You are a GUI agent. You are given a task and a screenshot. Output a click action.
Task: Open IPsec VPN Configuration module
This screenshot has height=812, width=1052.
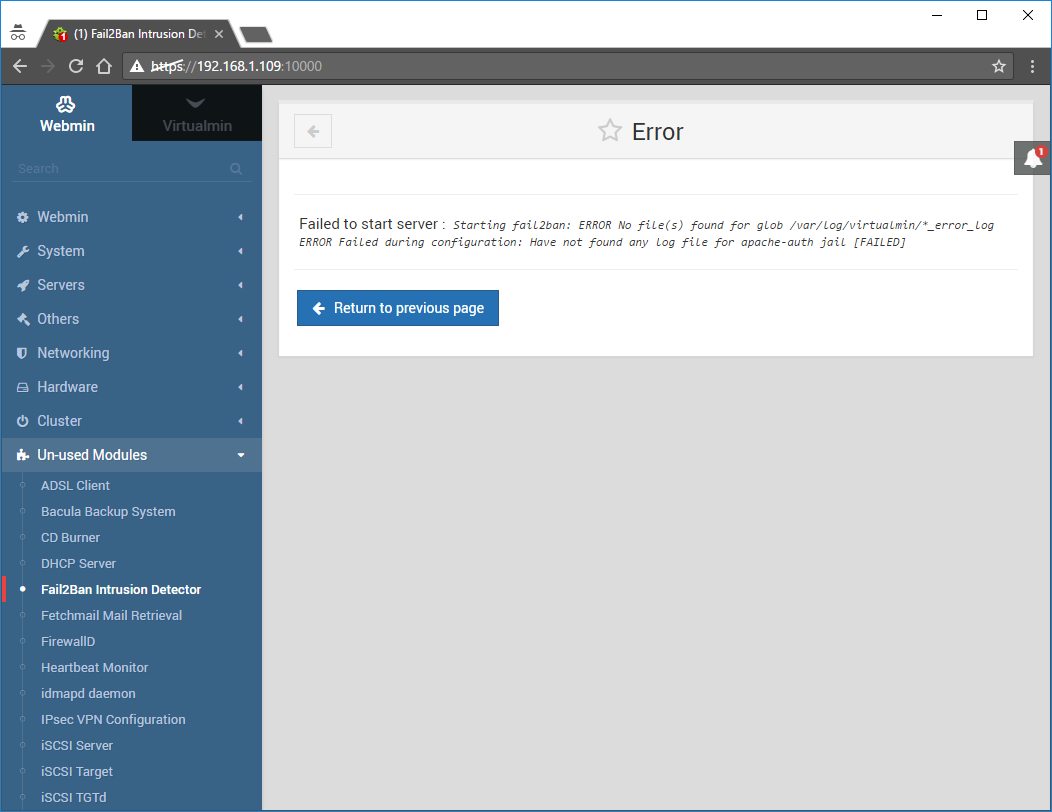[113, 719]
